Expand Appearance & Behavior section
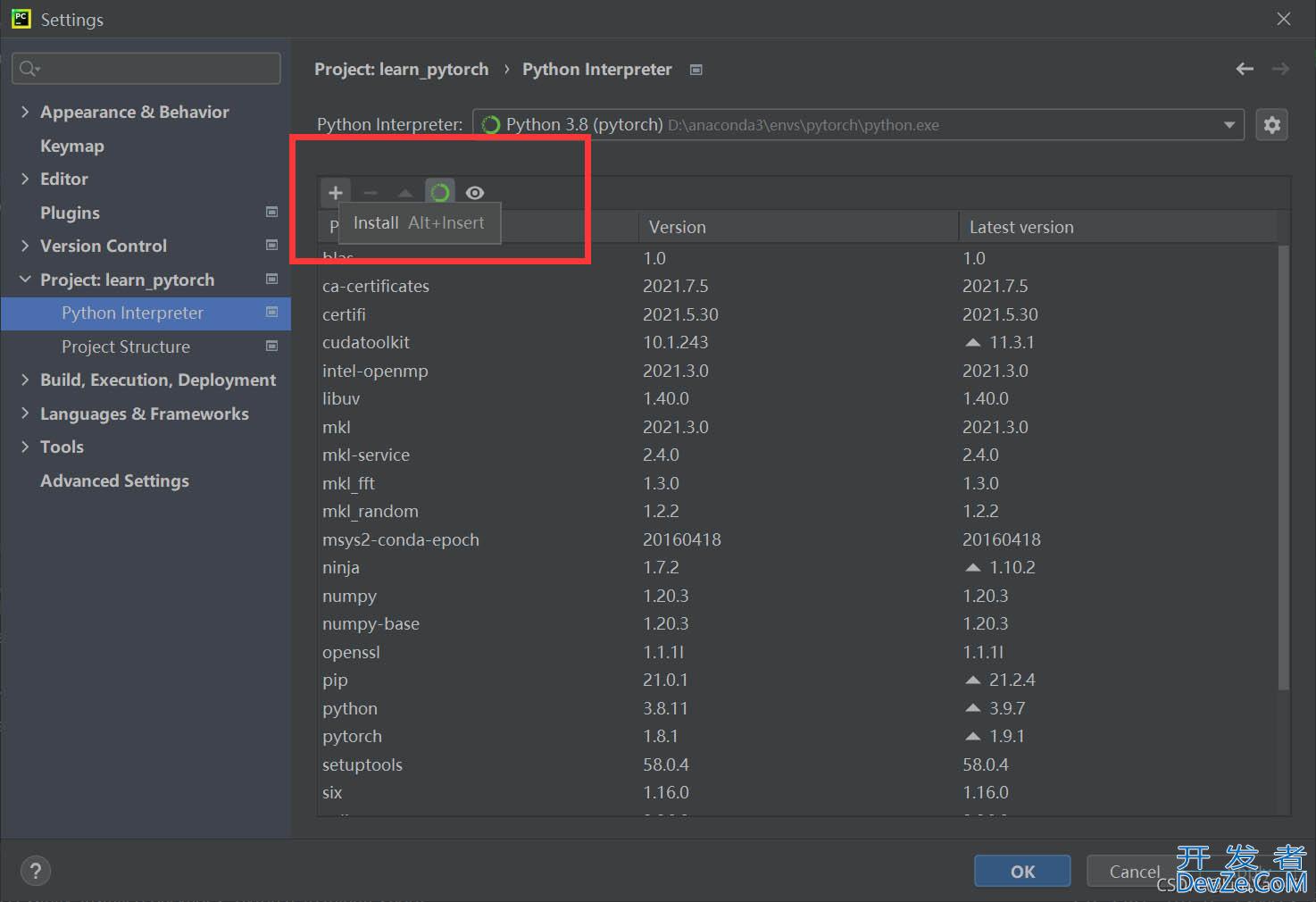The width and height of the screenshot is (1316, 902). pyautogui.click(x=25, y=112)
